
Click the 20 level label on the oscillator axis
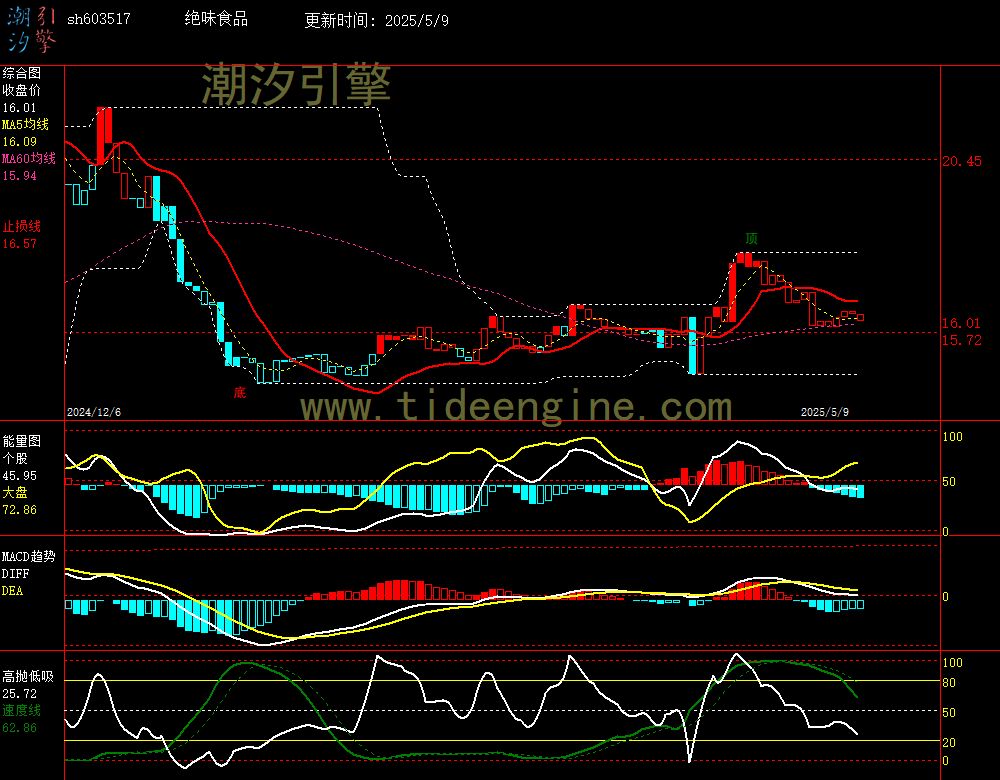coord(949,742)
